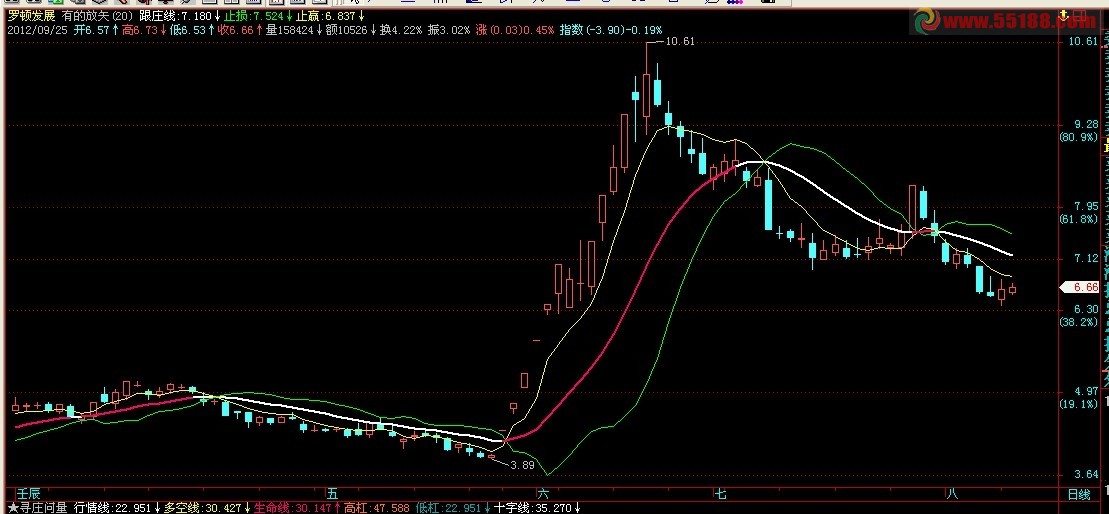
Task: Click the change value 涨(0.03)0.45%
Action: tap(514, 30)
